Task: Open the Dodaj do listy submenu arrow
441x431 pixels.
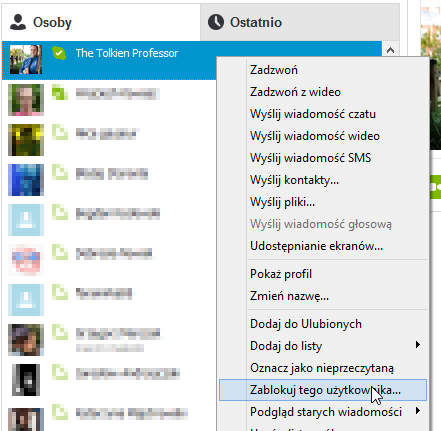Action: pyautogui.click(x=418, y=344)
